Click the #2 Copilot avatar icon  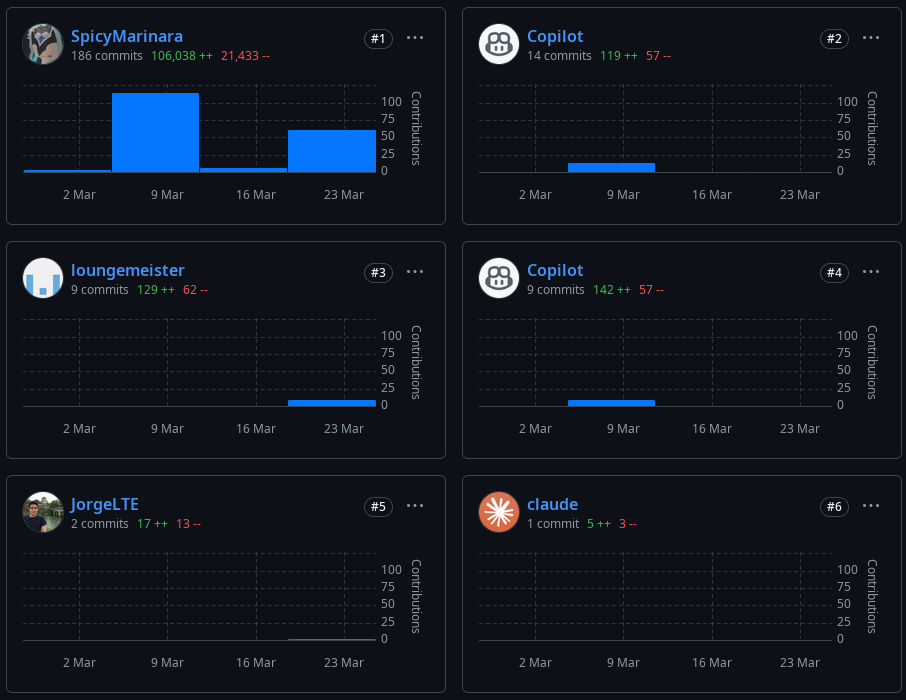(499, 44)
